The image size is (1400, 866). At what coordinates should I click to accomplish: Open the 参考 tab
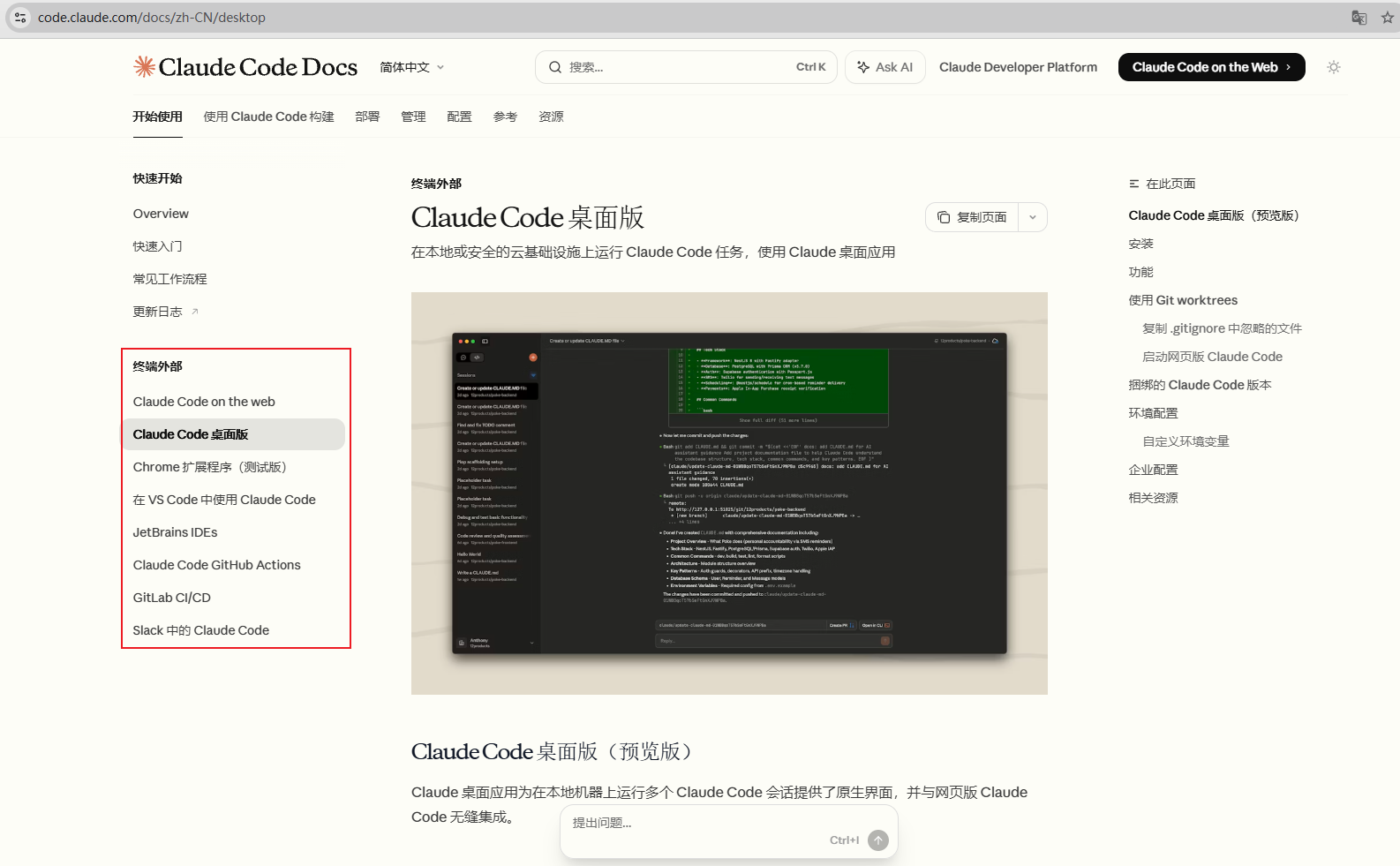[x=505, y=117]
